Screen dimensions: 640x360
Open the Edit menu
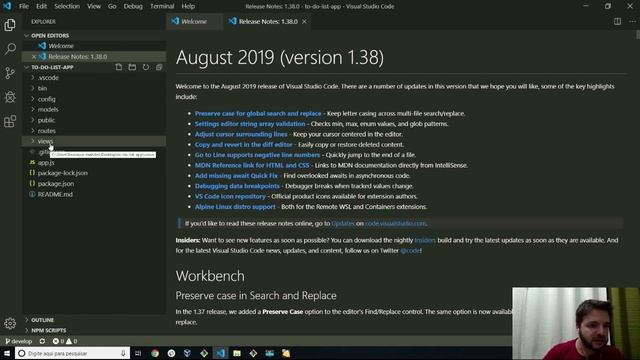(41, 6)
